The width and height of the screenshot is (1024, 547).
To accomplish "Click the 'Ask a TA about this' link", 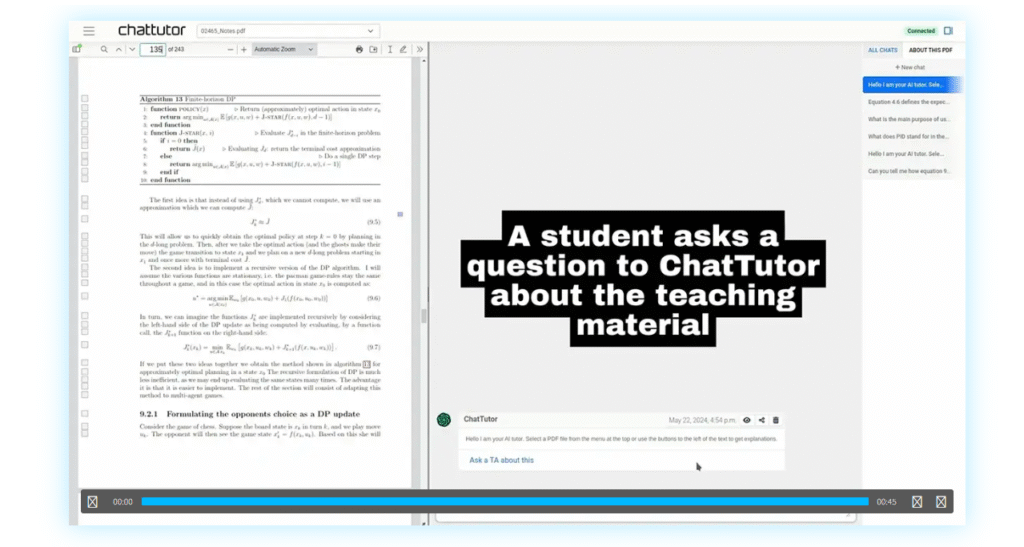I will click(502, 460).
